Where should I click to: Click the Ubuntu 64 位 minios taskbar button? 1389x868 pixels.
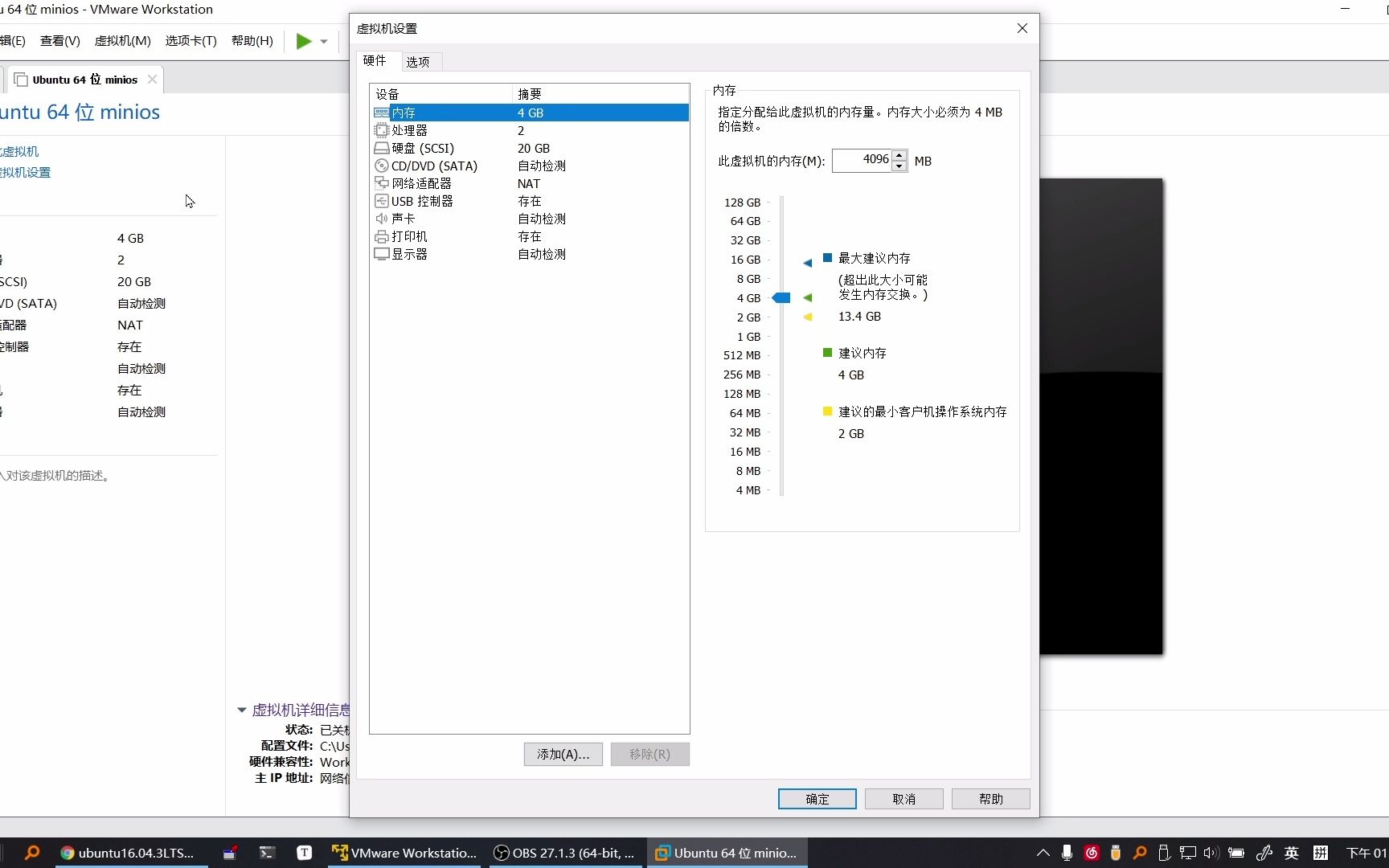pyautogui.click(x=727, y=853)
